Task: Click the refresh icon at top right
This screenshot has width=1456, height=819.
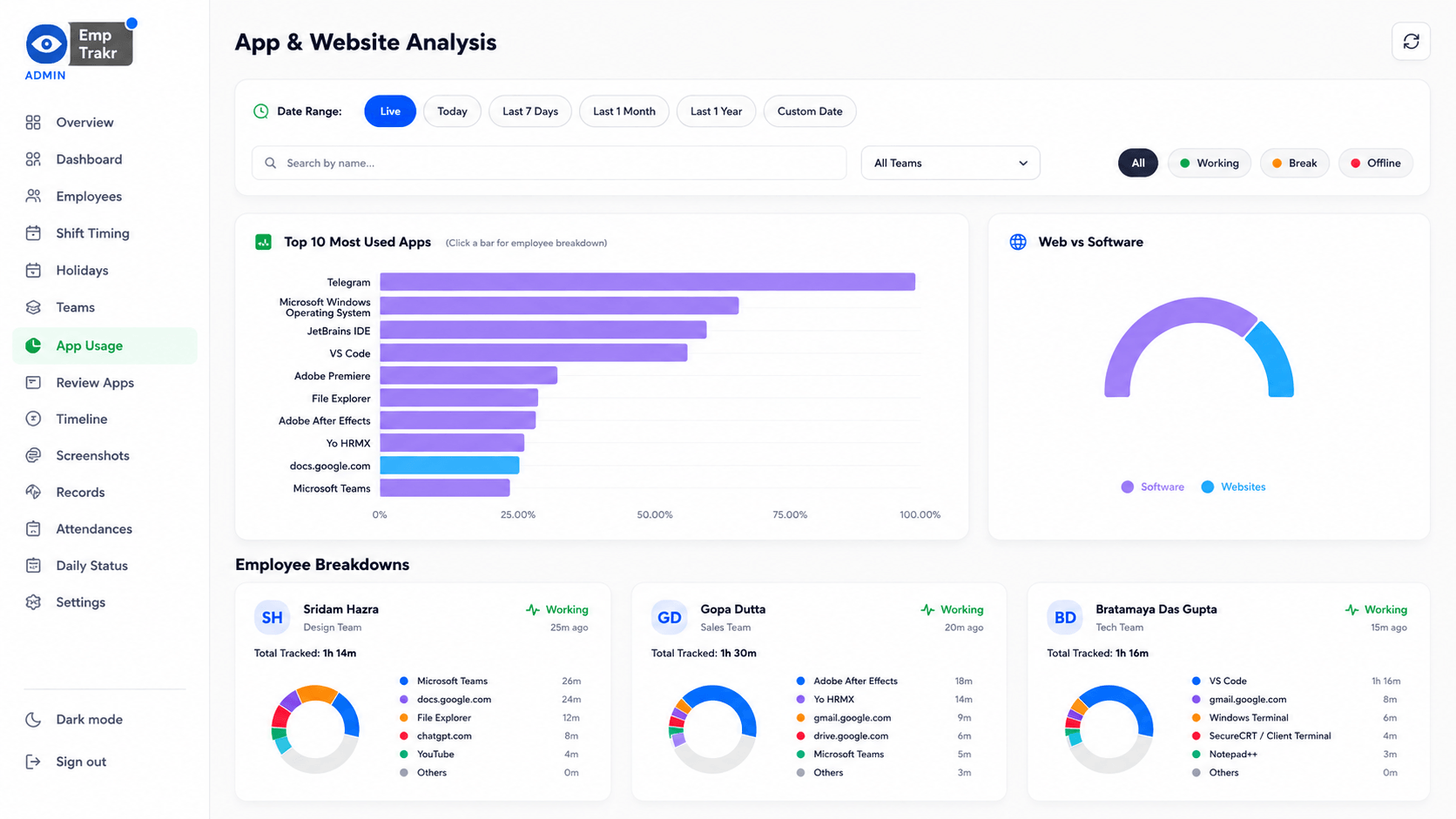Action: [x=1411, y=41]
